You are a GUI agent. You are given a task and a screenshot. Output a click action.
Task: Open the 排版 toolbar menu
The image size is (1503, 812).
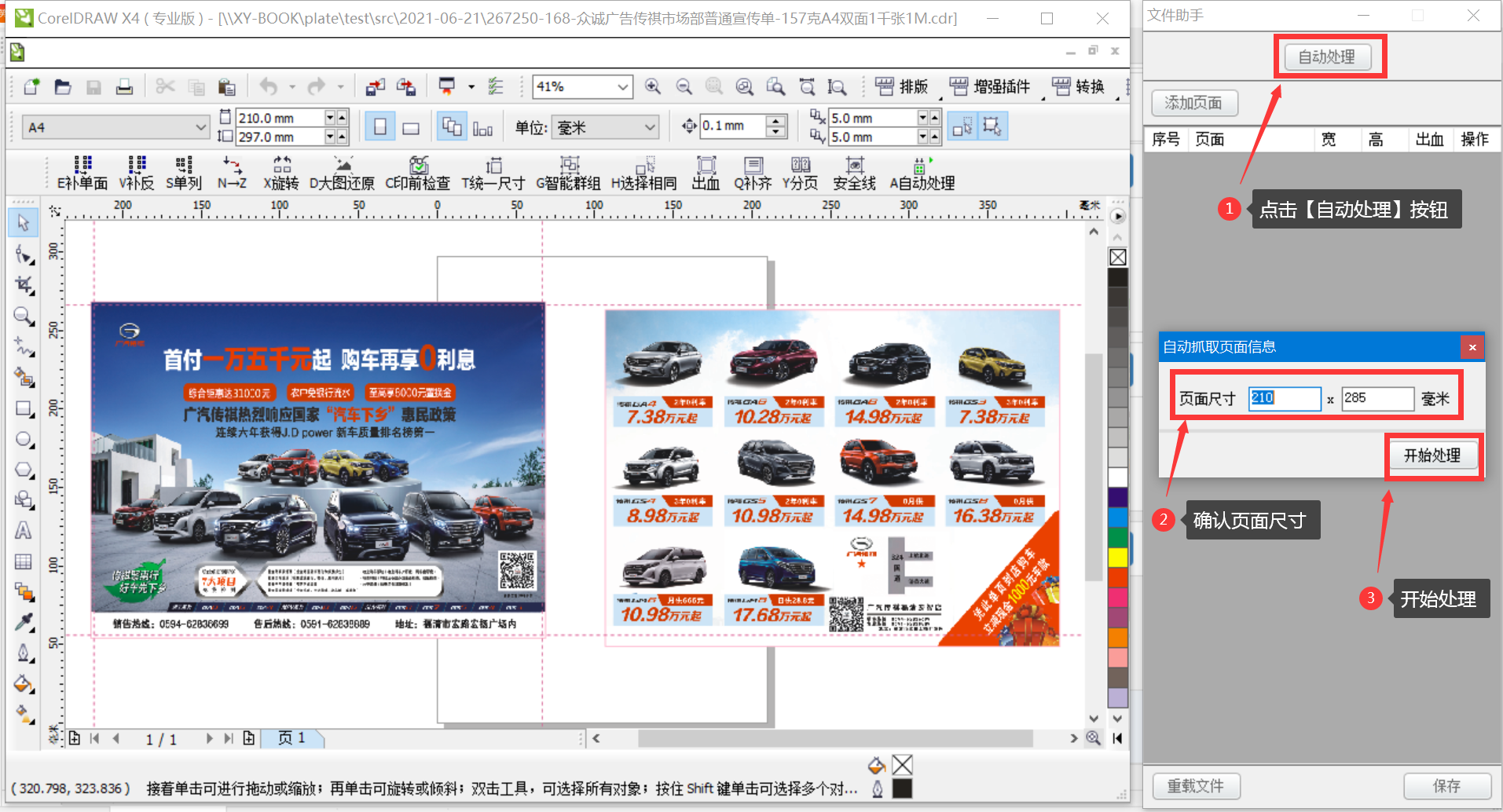point(902,86)
